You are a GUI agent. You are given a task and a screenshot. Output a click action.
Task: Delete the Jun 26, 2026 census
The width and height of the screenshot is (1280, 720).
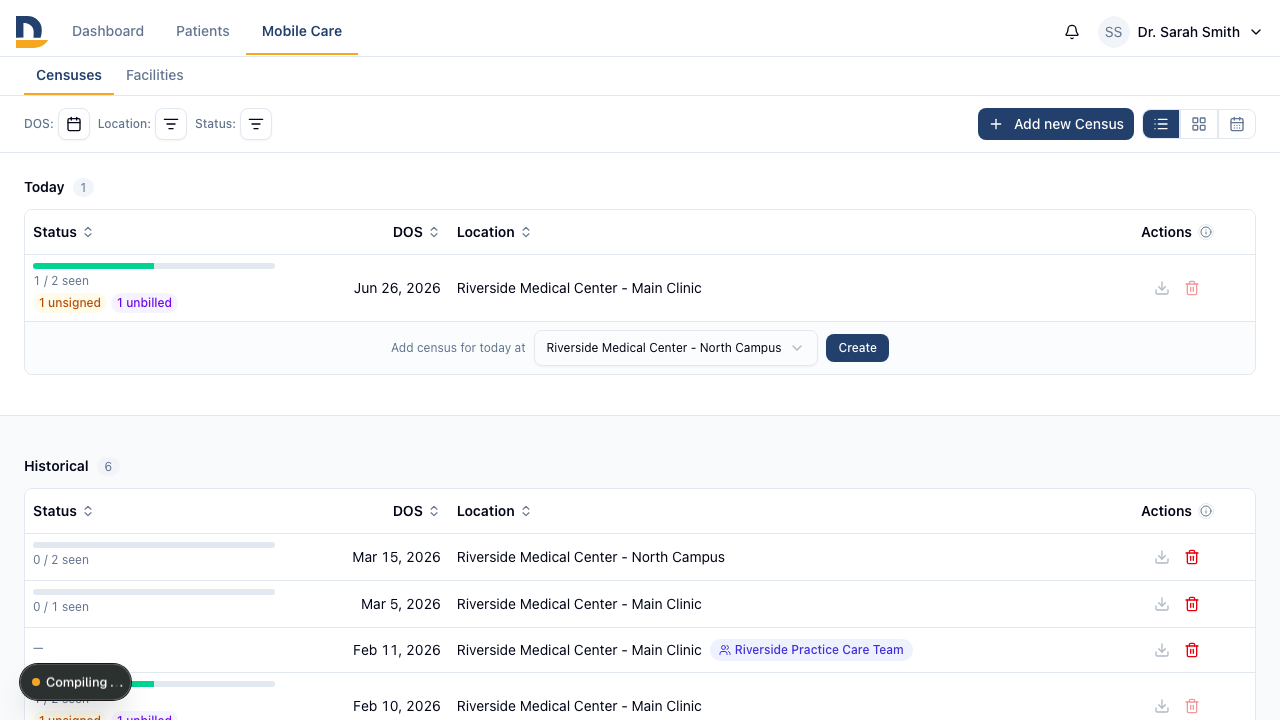(x=1192, y=288)
